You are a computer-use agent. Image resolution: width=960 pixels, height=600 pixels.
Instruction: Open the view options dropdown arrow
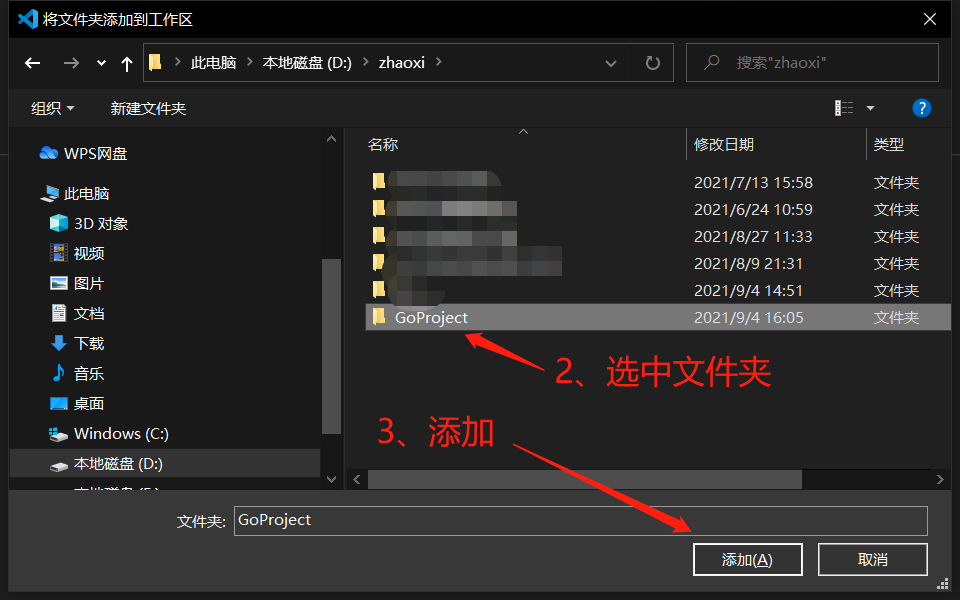pos(870,108)
